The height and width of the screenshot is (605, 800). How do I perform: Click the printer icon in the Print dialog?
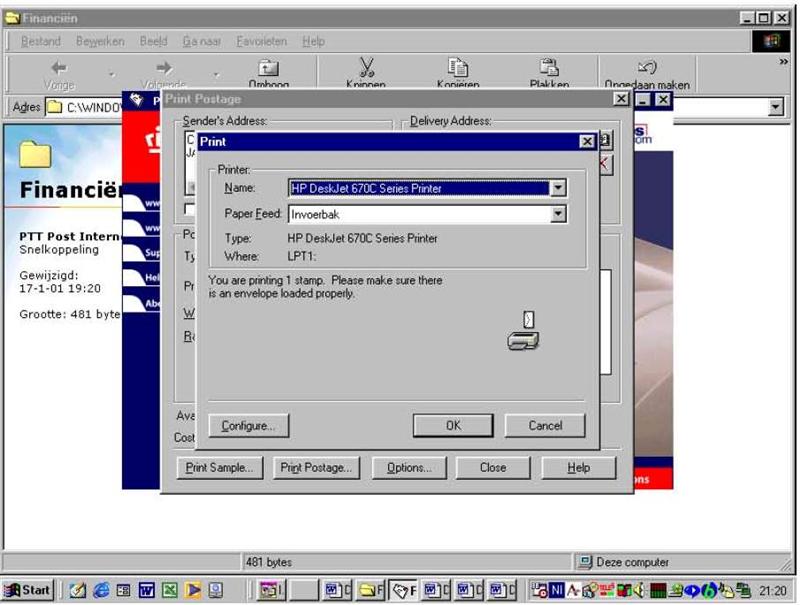coord(523,331)
